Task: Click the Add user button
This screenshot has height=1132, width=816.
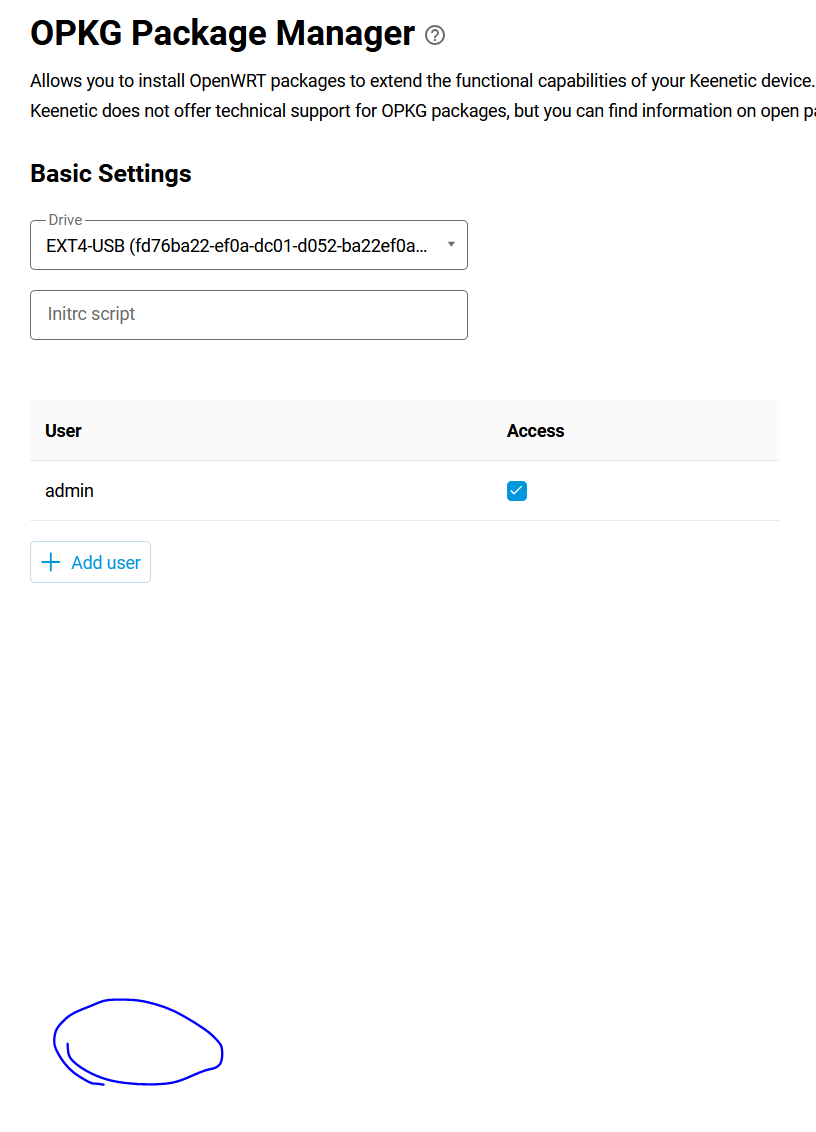Action: [90, 562]
